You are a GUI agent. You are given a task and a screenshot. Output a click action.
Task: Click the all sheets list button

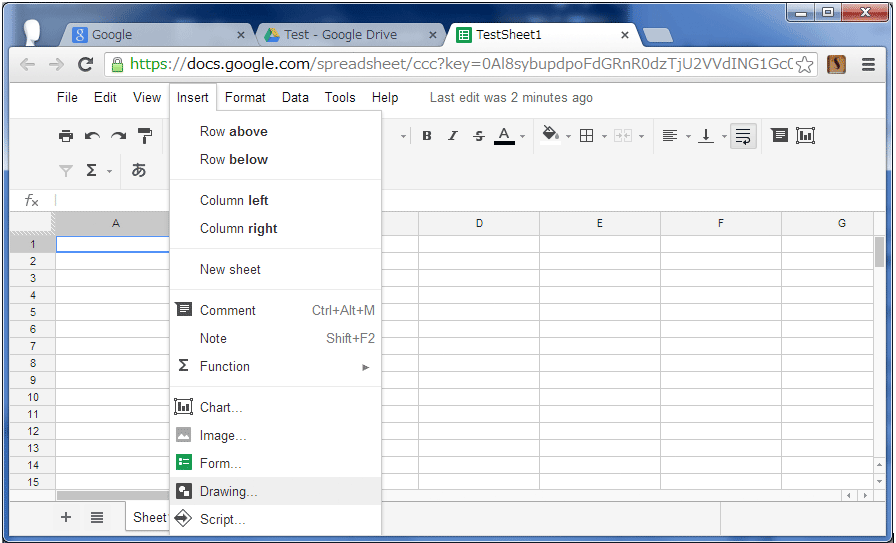pyautogui.click(x=97, y=518)
